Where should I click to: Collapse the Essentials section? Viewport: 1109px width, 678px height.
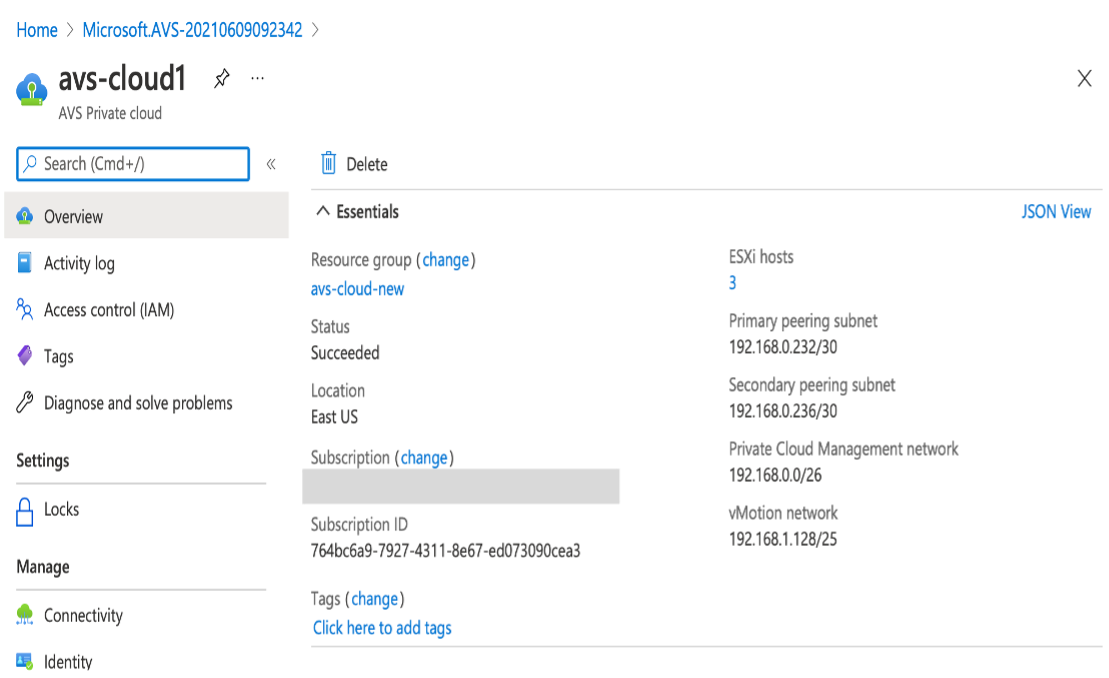(323, 211)
